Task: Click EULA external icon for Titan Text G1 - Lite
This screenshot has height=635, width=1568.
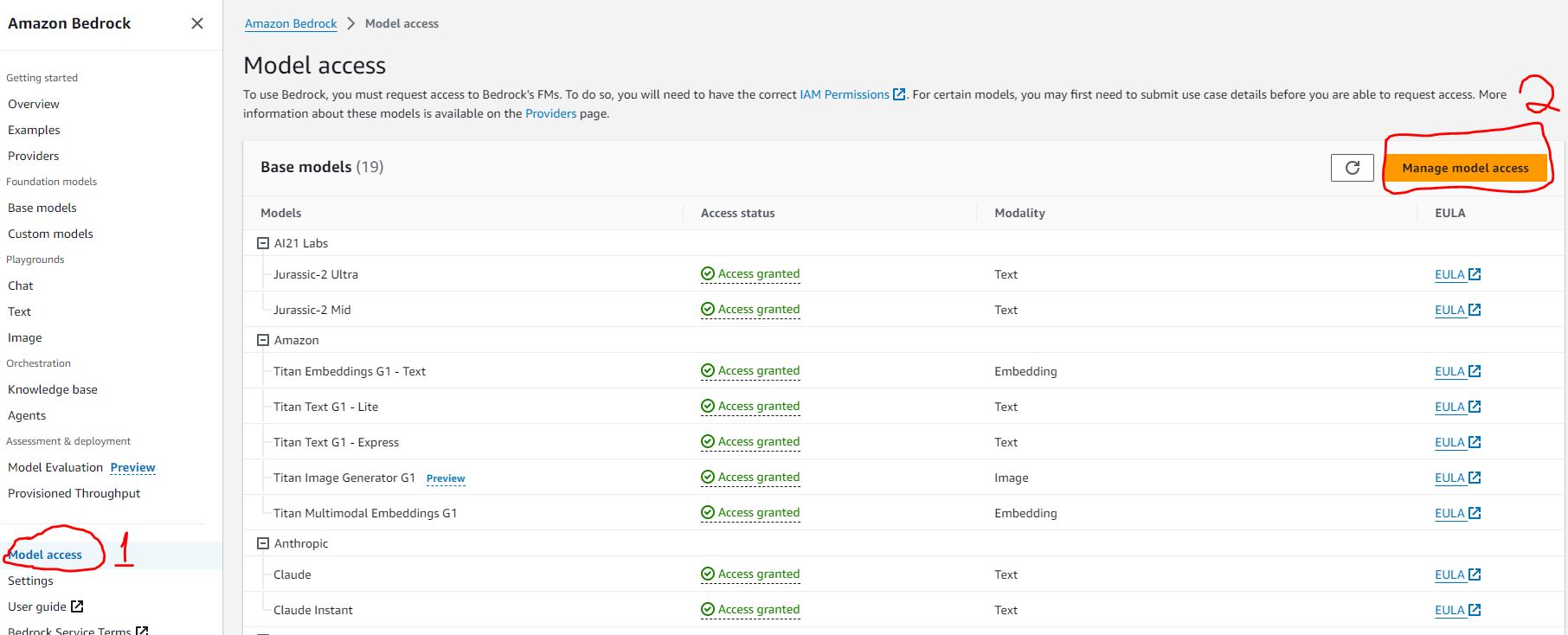Action: [x=1475, y=407]
